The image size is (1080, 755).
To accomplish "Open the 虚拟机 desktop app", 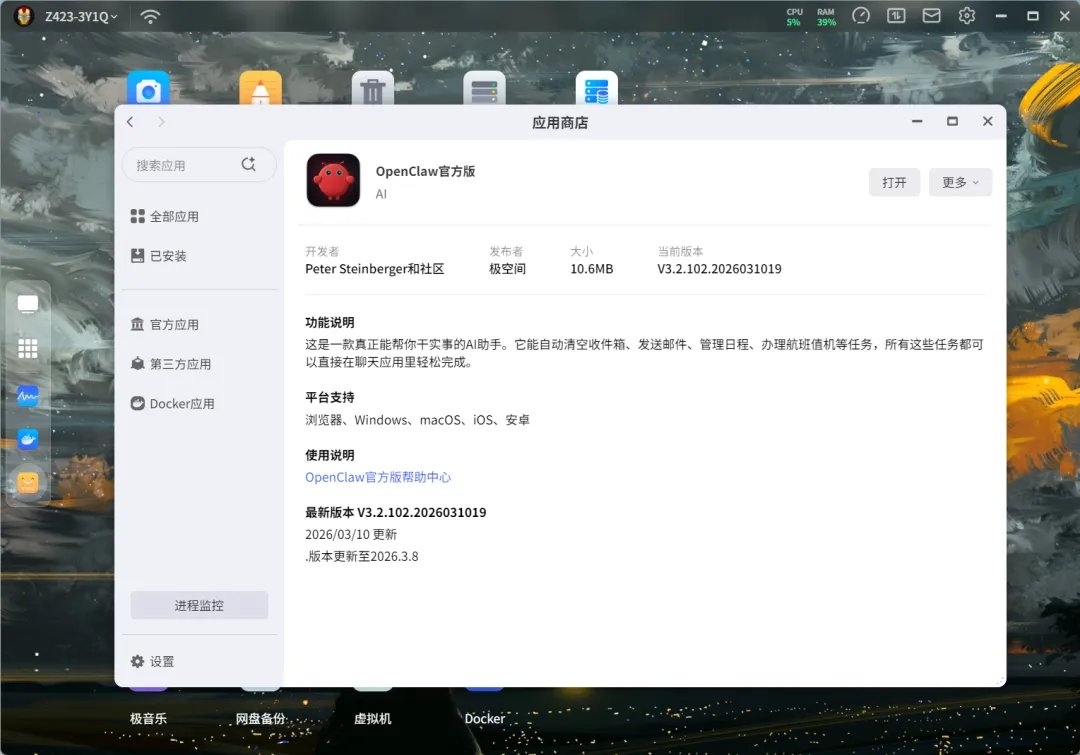I will (x=373, y=718).
